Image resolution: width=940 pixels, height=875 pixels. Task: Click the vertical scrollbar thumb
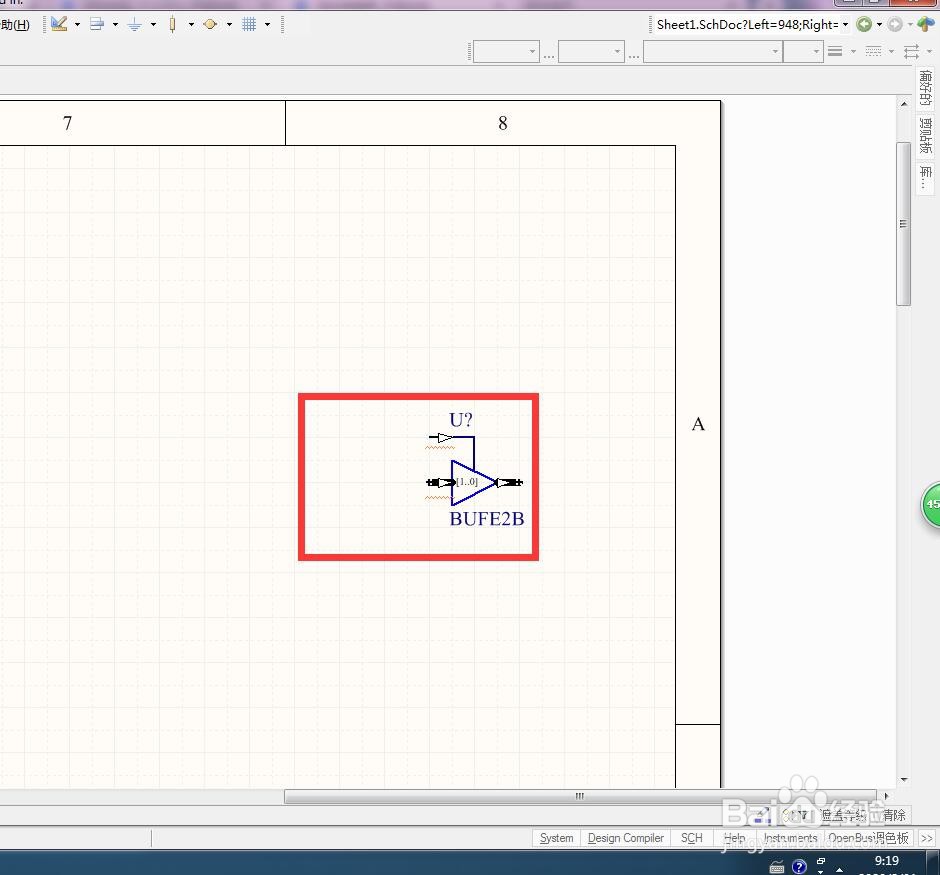pos(903,224)
